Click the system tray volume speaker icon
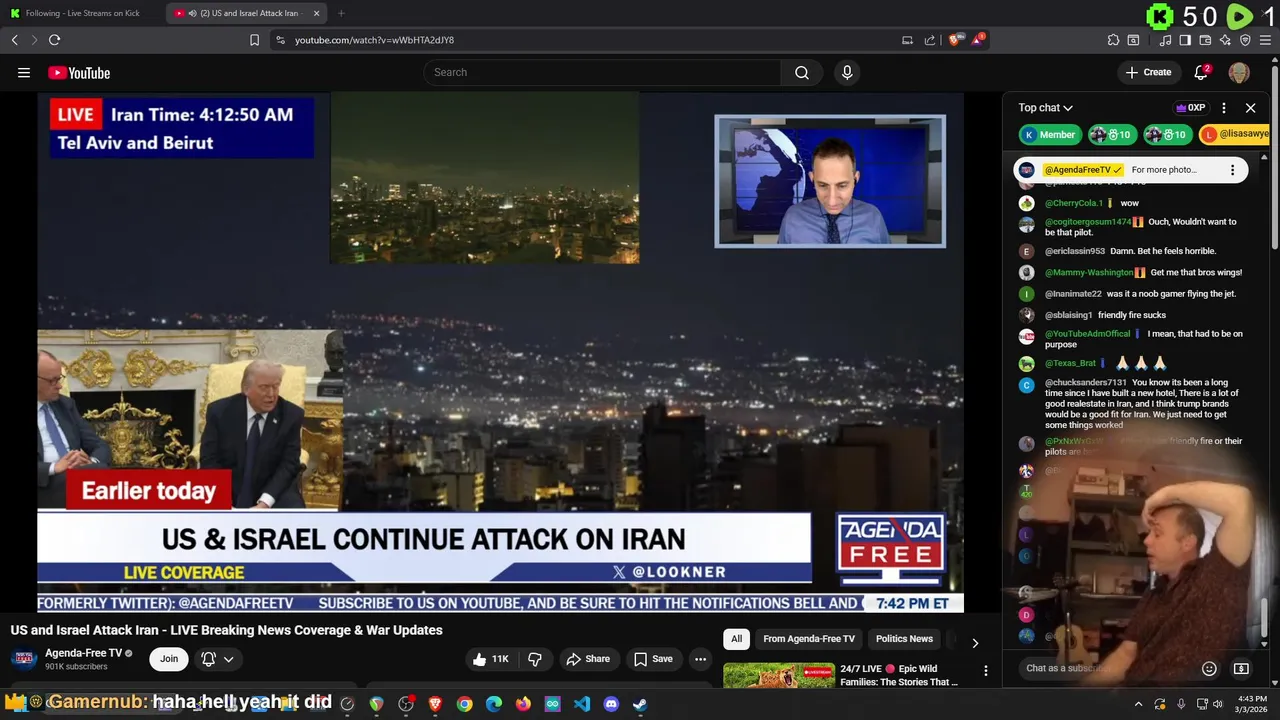The height and width of the screenshot is (720, 1280). coord(1218,704)
